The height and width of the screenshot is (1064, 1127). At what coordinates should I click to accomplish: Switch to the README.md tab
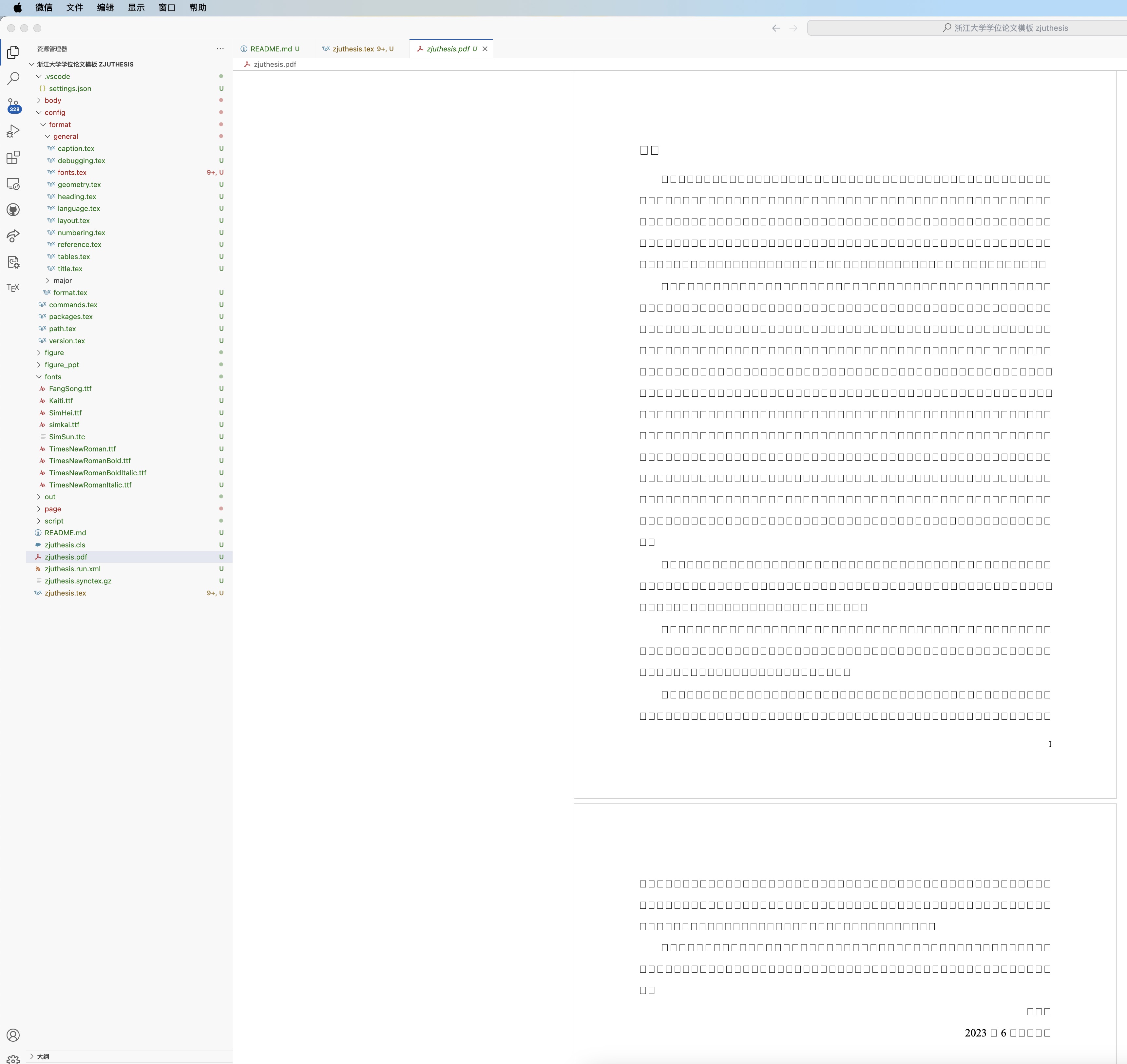click(271, 49)
